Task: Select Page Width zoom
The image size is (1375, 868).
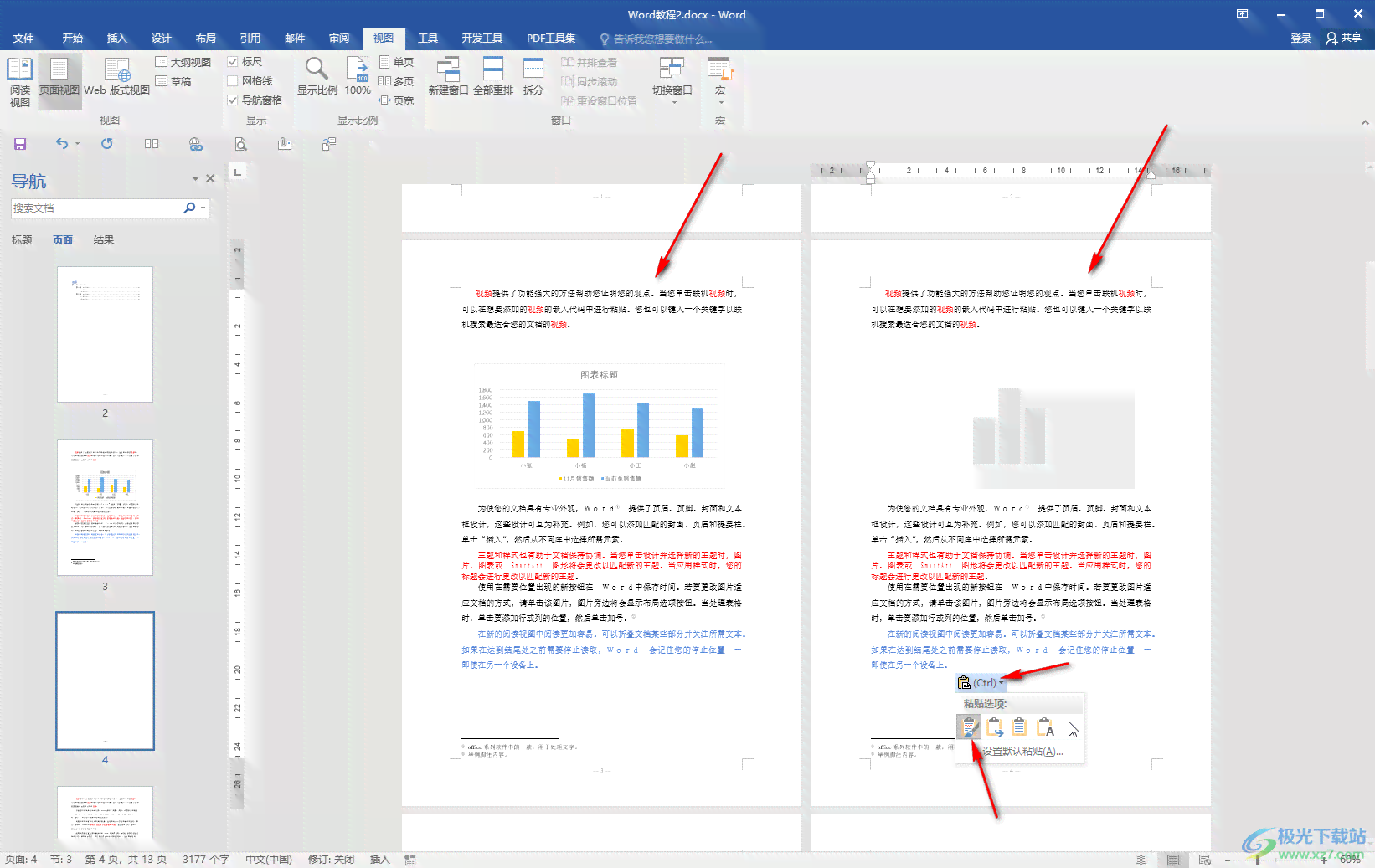Action: click(x=396, y=100)
